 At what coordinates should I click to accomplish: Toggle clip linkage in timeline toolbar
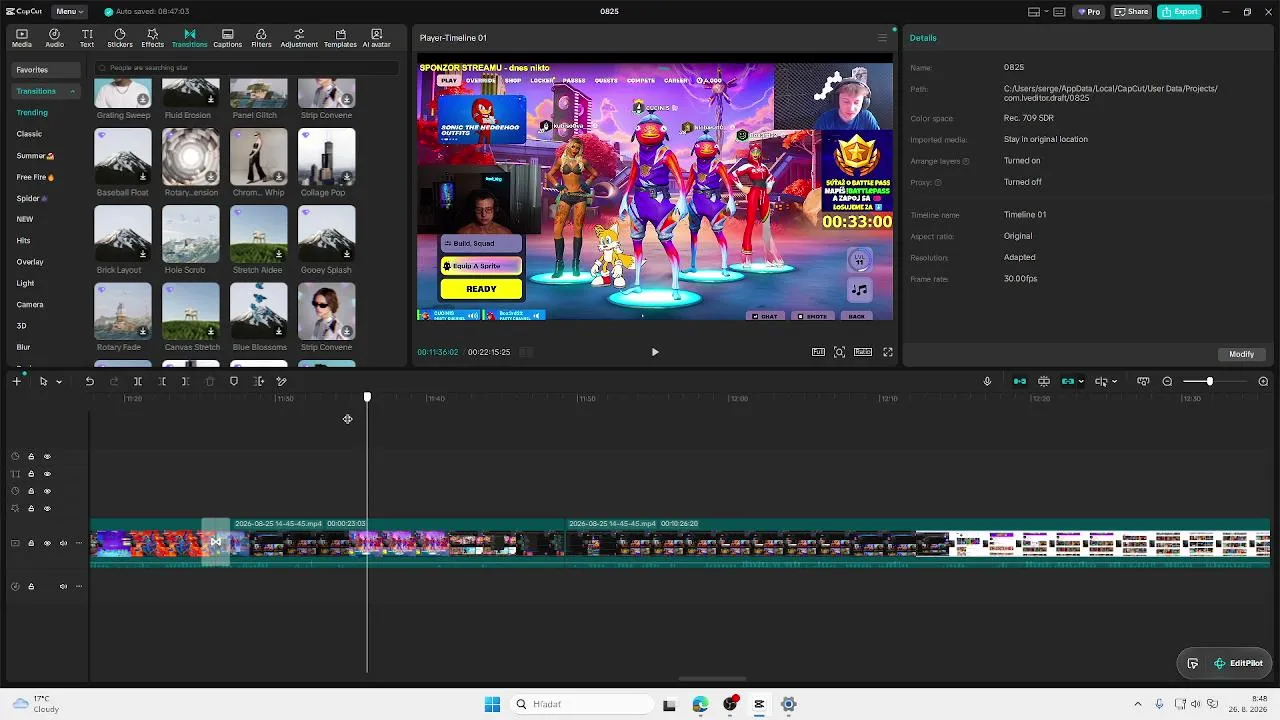[1068, 381]
